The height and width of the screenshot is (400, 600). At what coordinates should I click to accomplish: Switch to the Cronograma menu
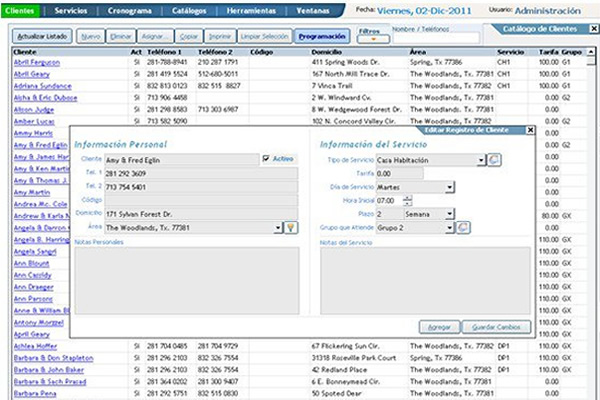(x=130, y=8)
